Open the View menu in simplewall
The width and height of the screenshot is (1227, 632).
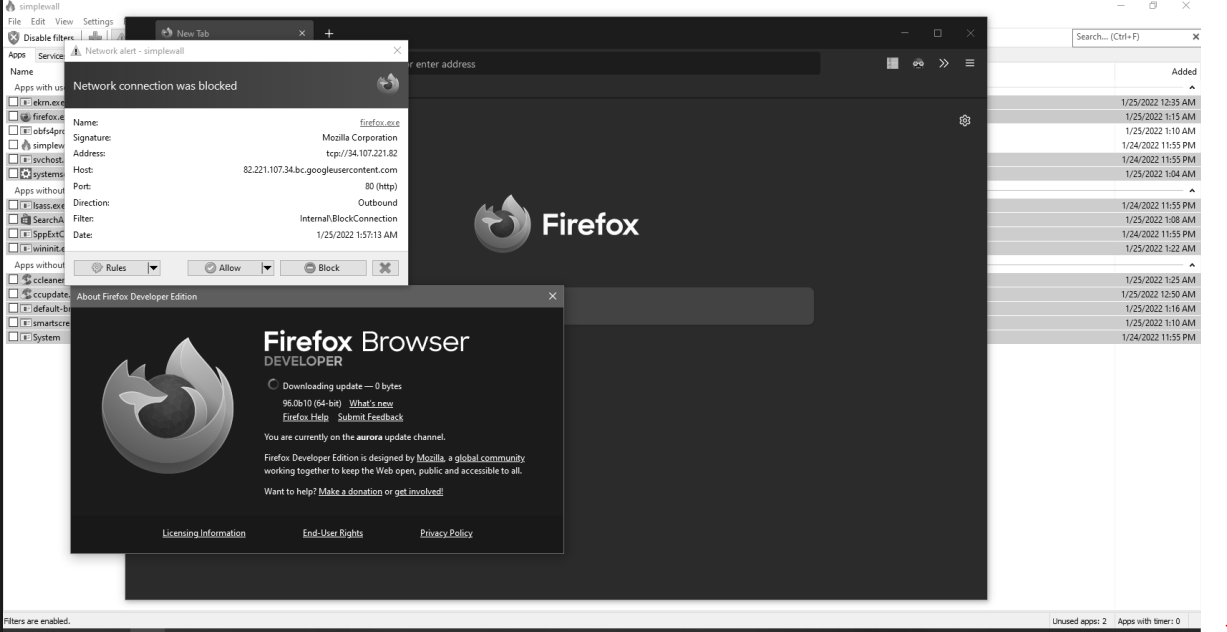pos(64,22)
